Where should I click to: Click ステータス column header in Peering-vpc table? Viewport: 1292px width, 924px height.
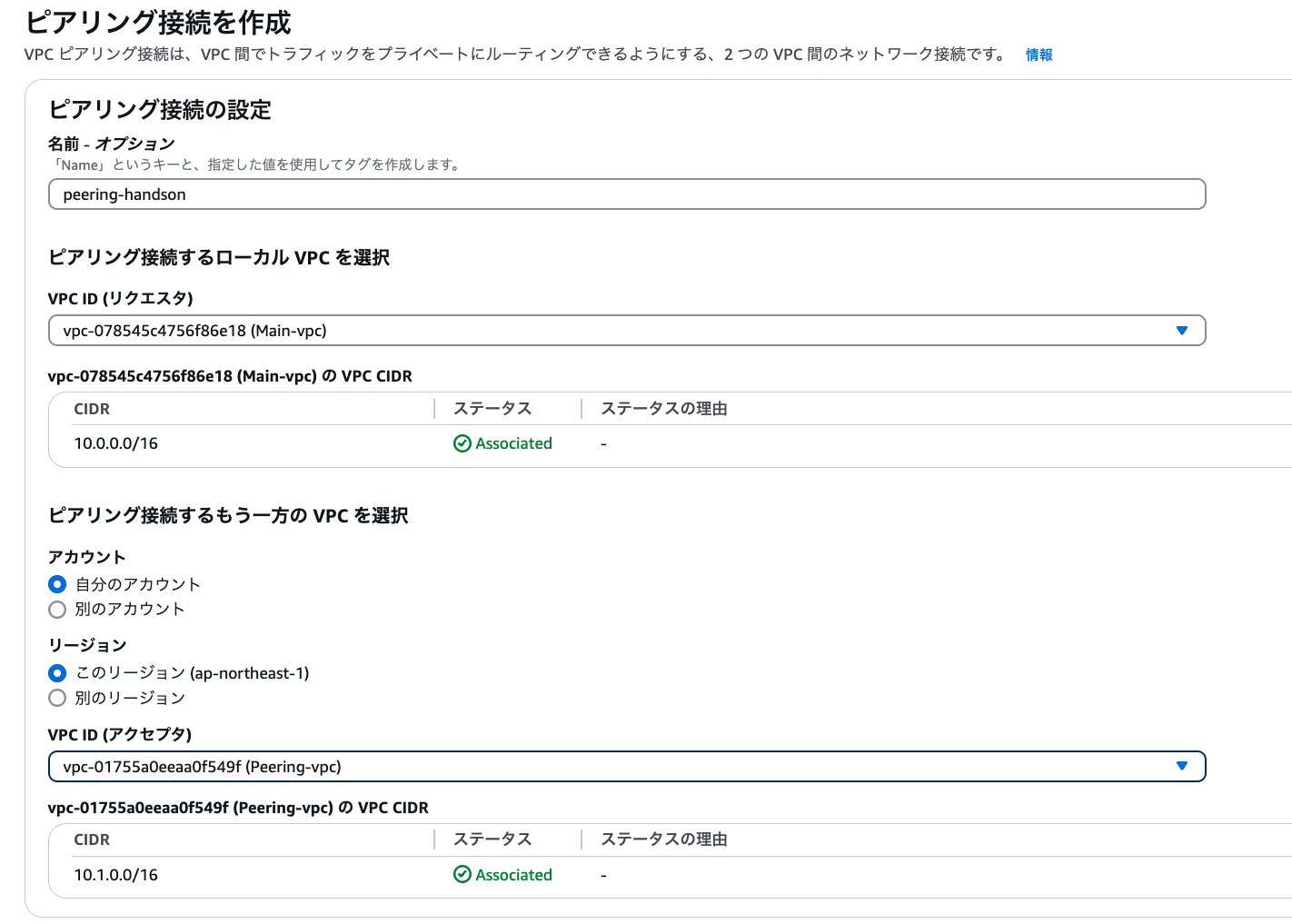492,840
